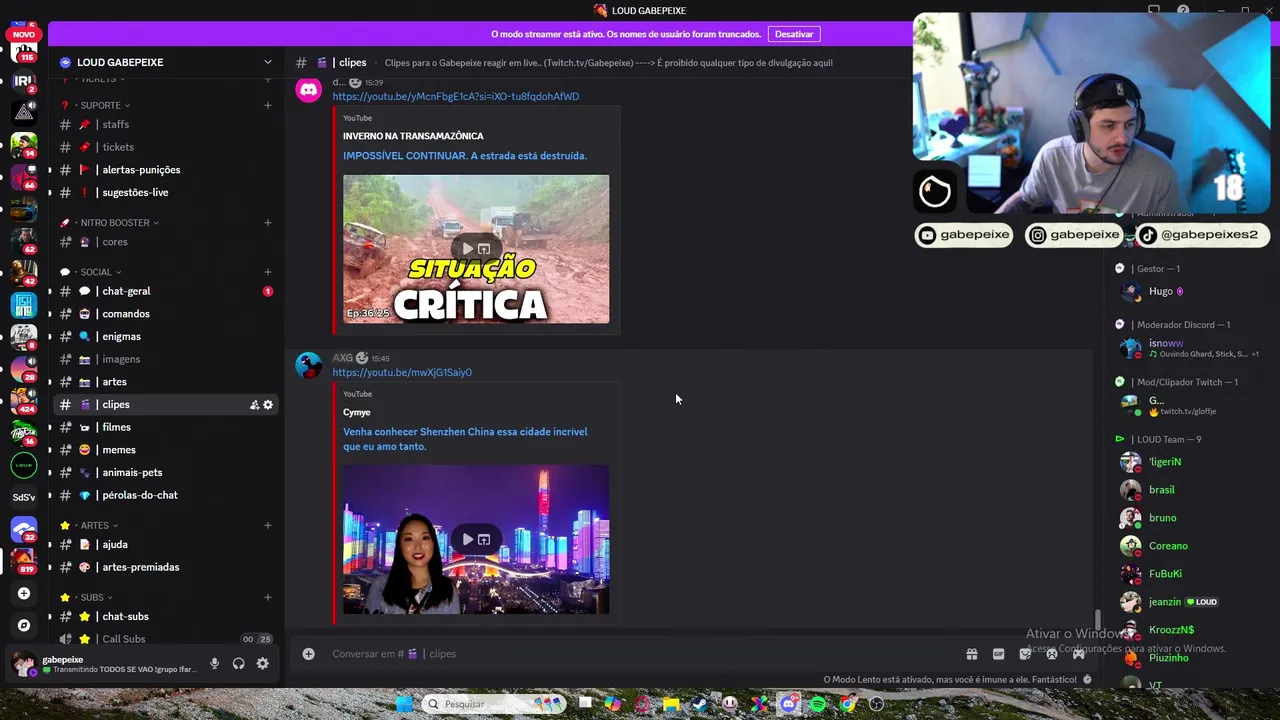
Task: Open the apps game controller icon
Action: tap(1078, 654)
